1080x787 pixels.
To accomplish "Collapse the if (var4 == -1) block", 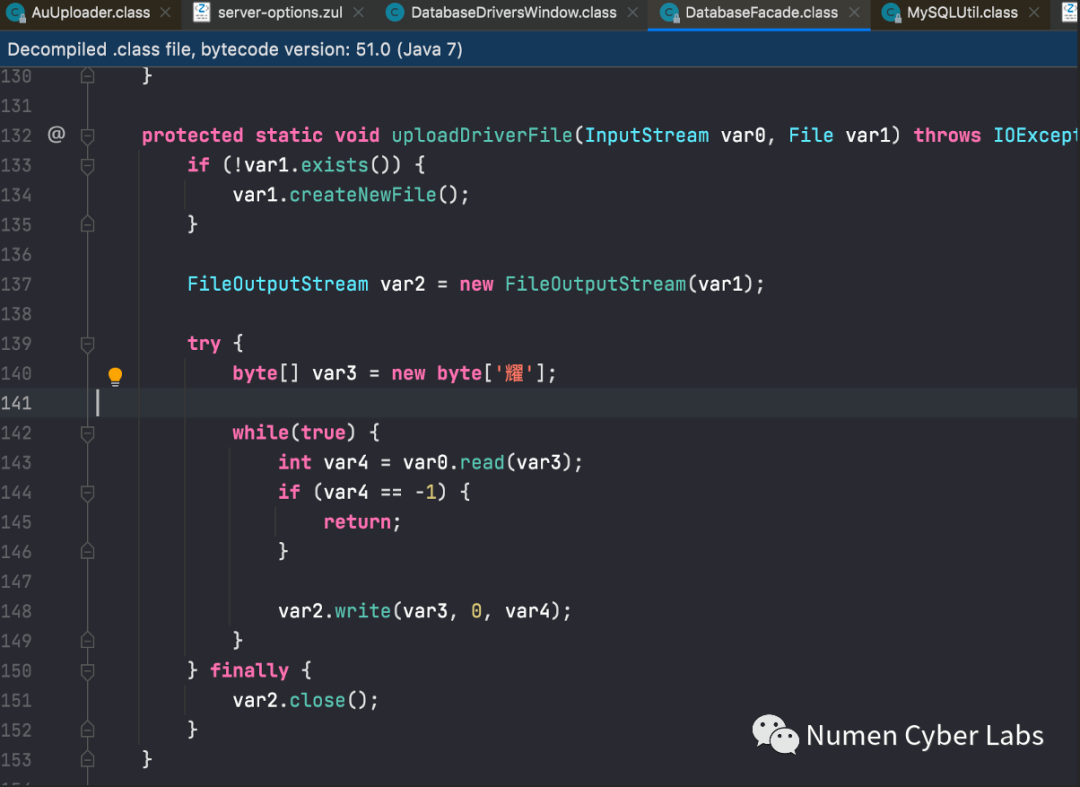I will (x=87, y=492).
